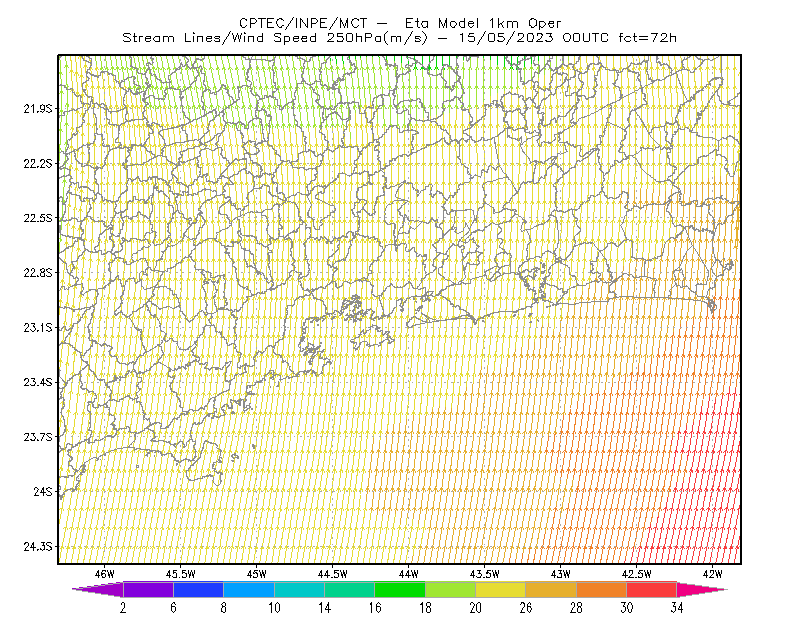Click the yellow 20–26 legend swatch
This screenshot has width=800, height=618.
pyautogui.click(x=501, y=589)
